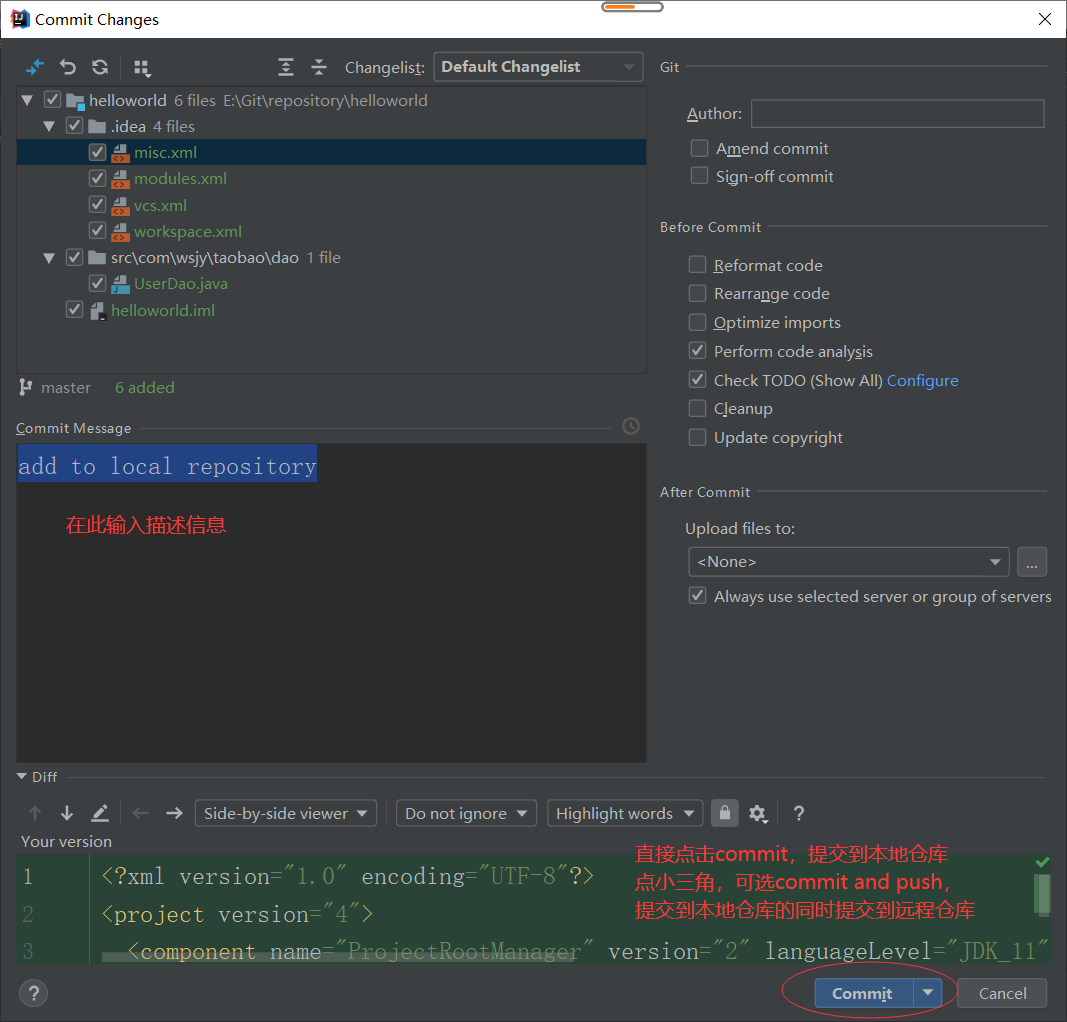Open the Side-by-side viewer dropdown
The width and height of the screenshot is (1067, 1022).
coord(286,813)
